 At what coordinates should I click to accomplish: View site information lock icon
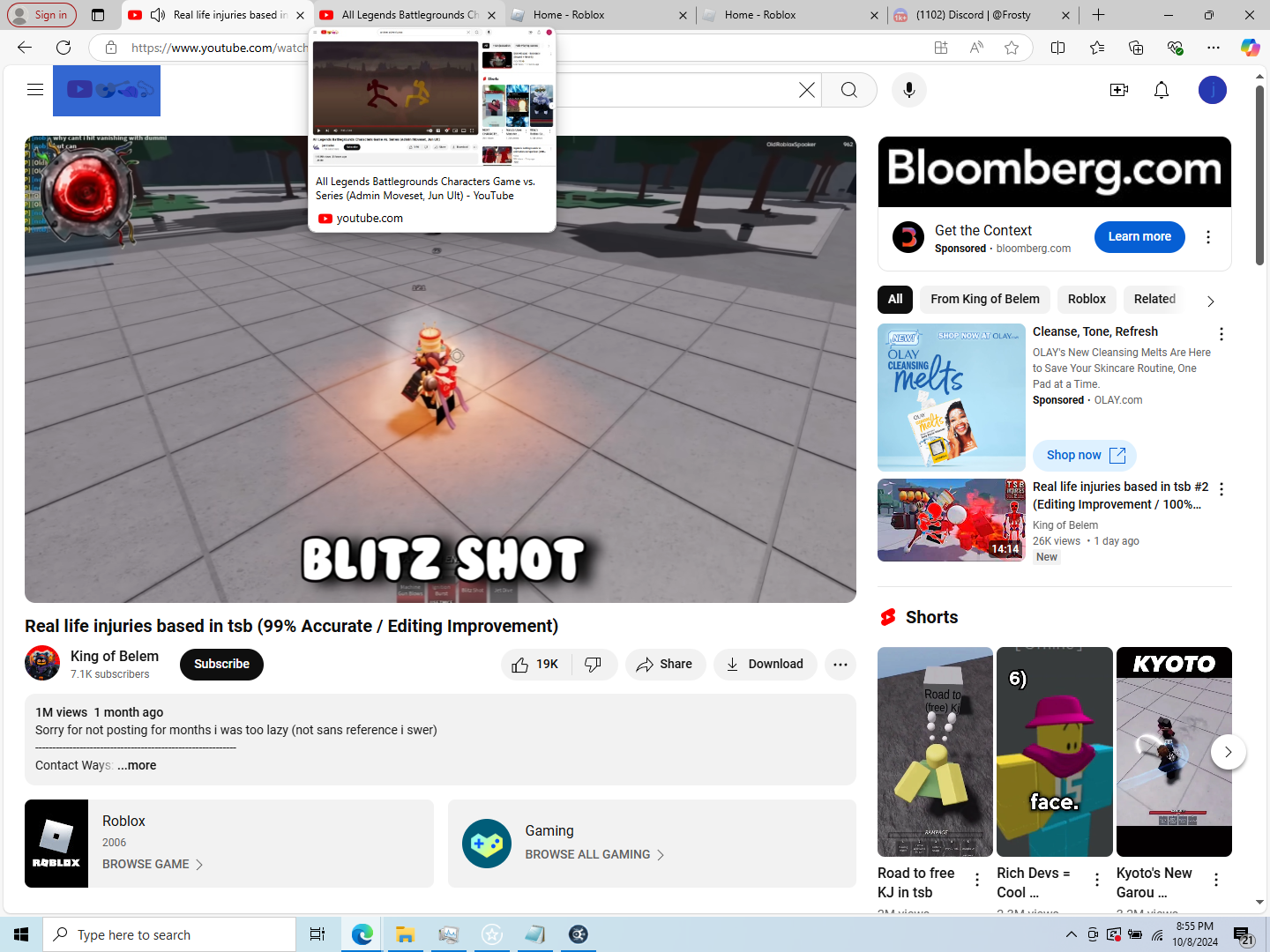coord(111,48)
